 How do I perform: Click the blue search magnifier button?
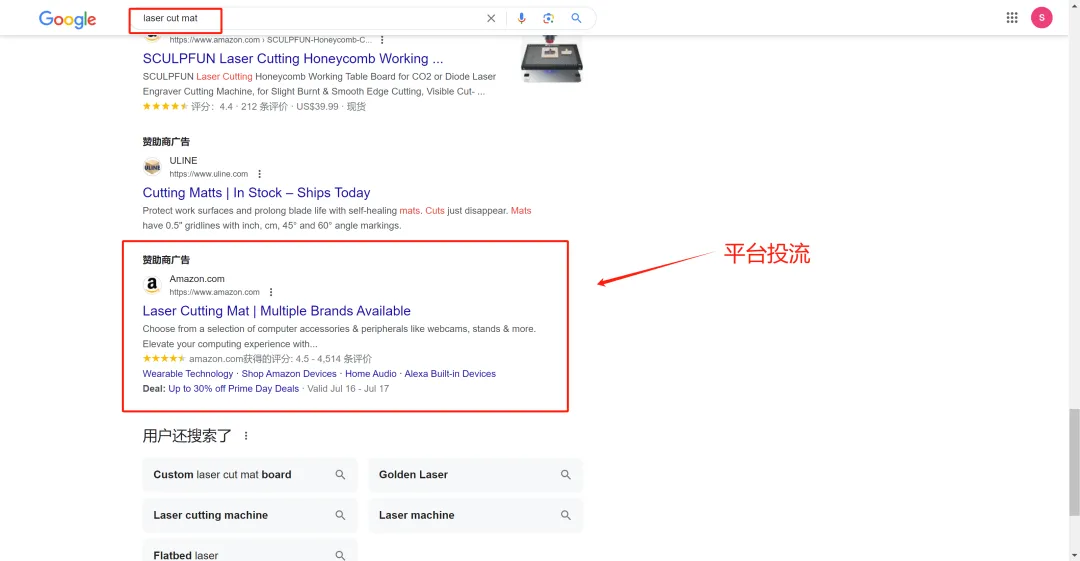tap(576, 18)
